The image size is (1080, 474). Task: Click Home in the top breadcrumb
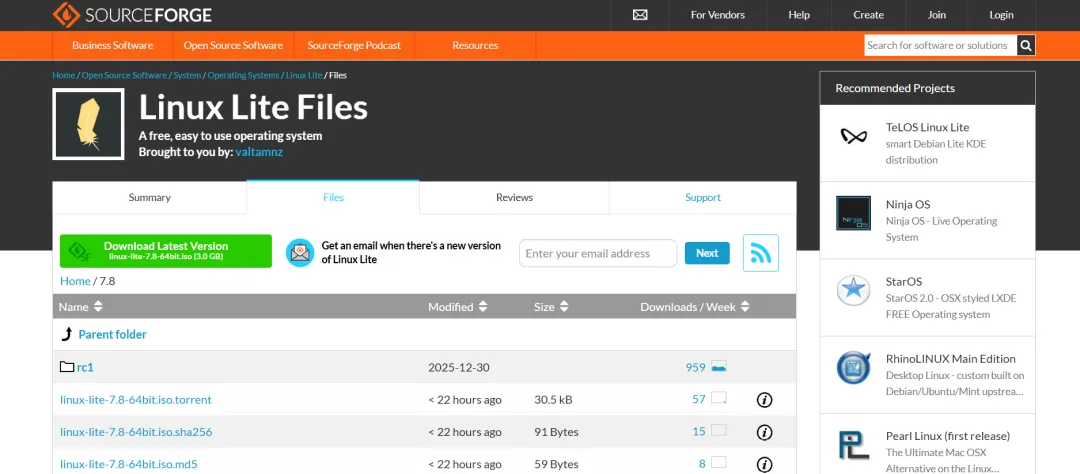(63, 75)
